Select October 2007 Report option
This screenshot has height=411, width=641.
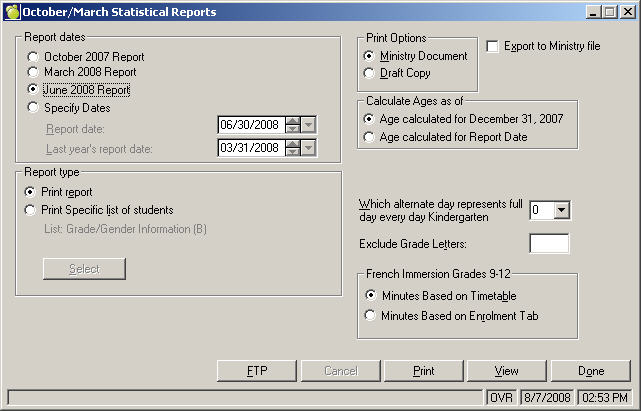pos(34,57)
